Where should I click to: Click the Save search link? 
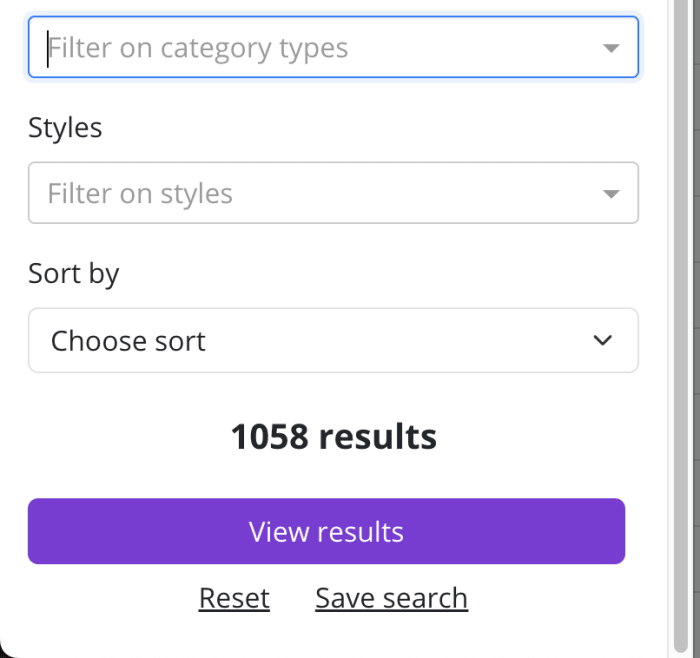391,598
